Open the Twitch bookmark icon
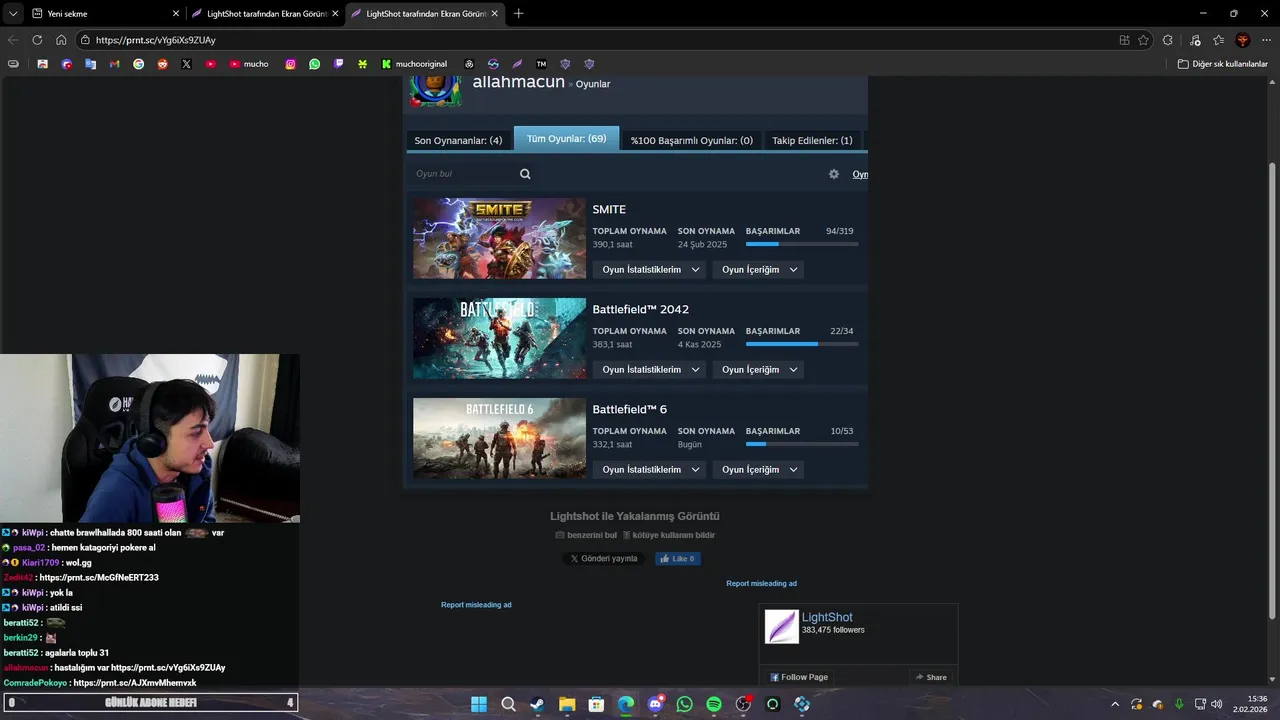 click(339, 64)
